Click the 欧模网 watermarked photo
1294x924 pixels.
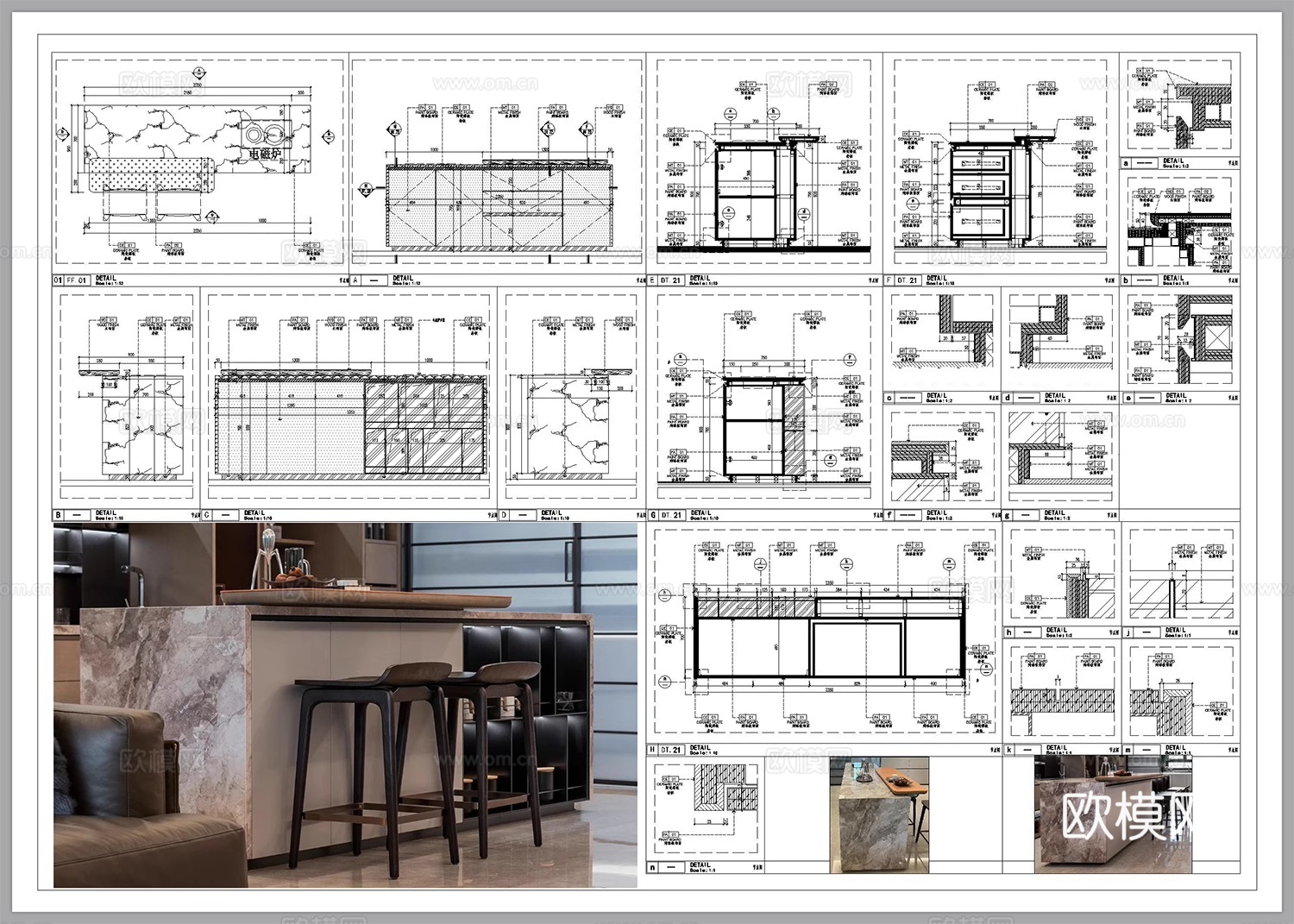pyautogui.click(x=1113, y=815)
